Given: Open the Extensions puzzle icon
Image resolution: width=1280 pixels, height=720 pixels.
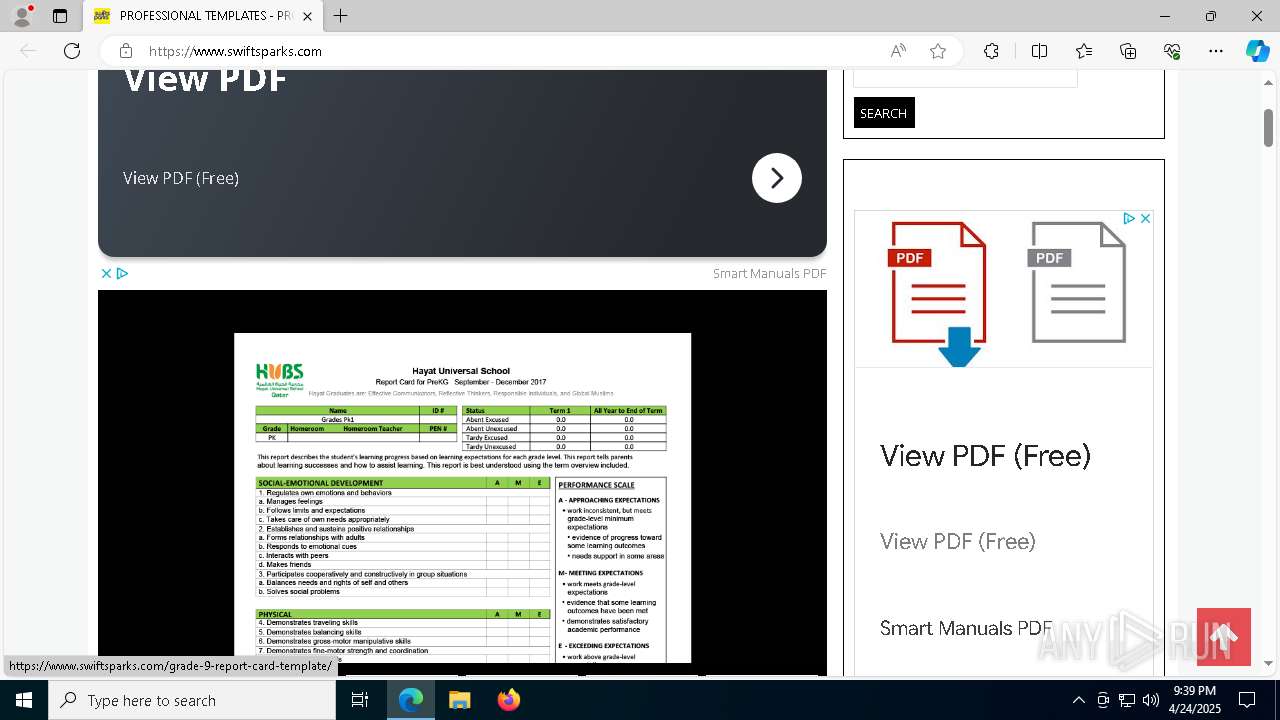Looking at the screenshot, I should tap(991, 51).
